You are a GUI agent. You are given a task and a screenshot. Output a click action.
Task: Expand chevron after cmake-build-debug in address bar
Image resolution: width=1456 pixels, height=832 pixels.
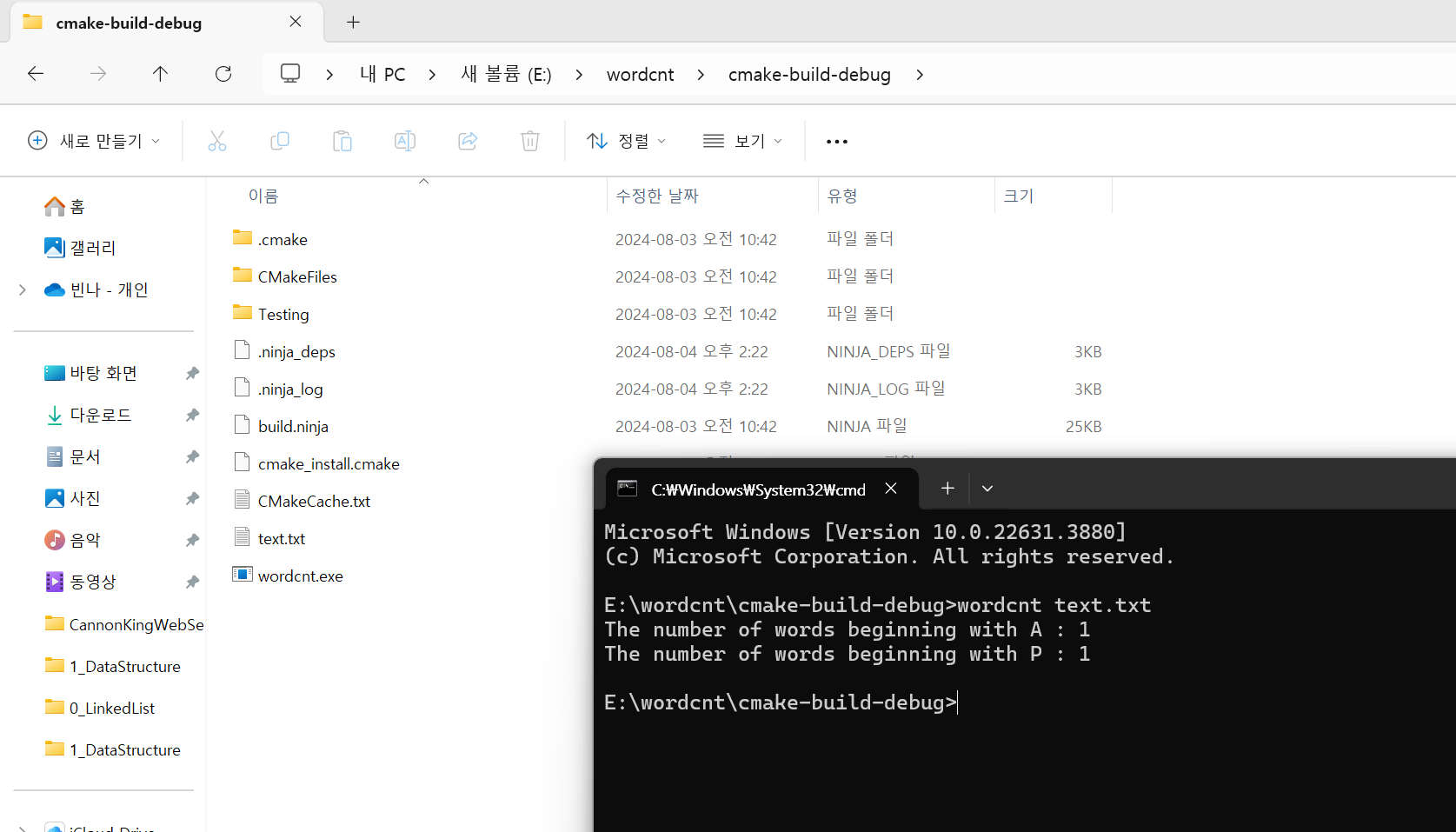pos(920,75)
